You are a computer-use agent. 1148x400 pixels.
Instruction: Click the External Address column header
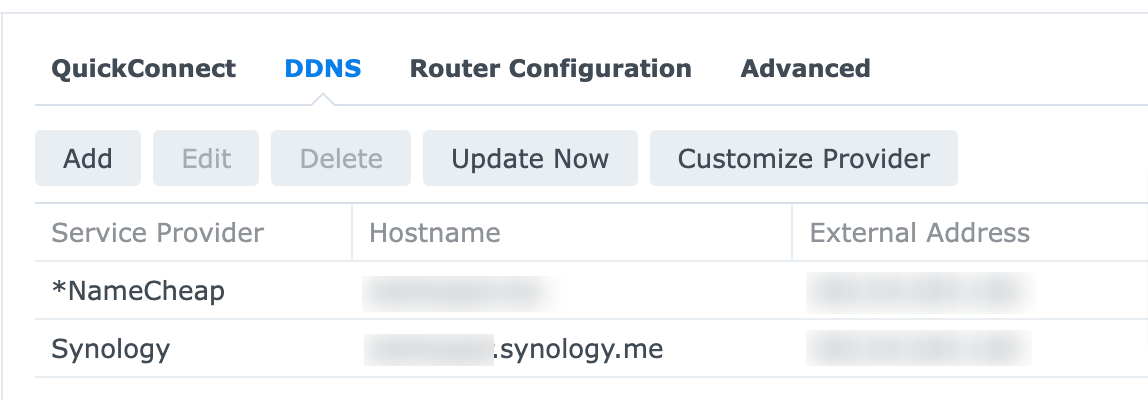tap(919, 233)
